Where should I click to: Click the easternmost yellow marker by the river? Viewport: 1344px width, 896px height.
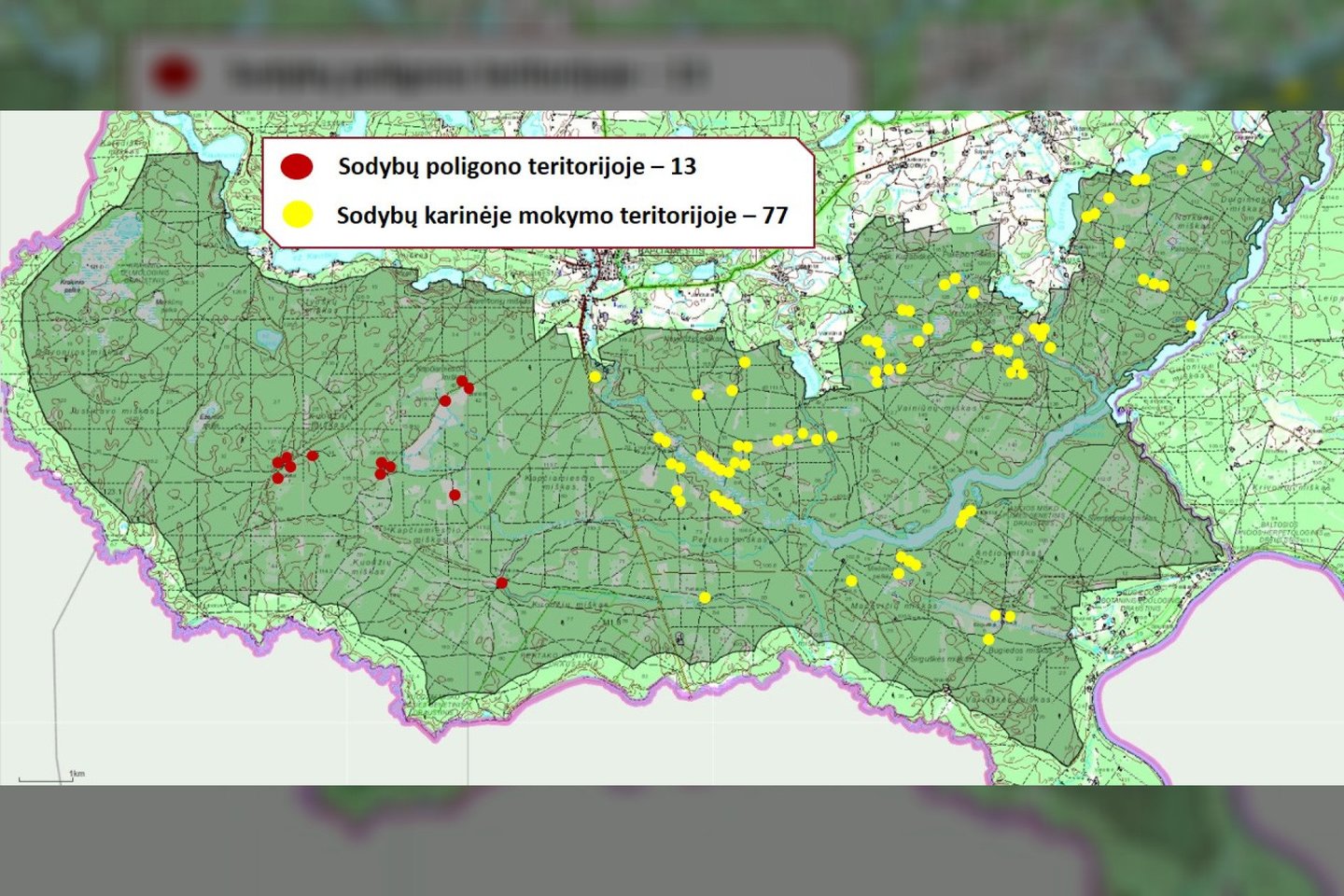(1191, 326)
